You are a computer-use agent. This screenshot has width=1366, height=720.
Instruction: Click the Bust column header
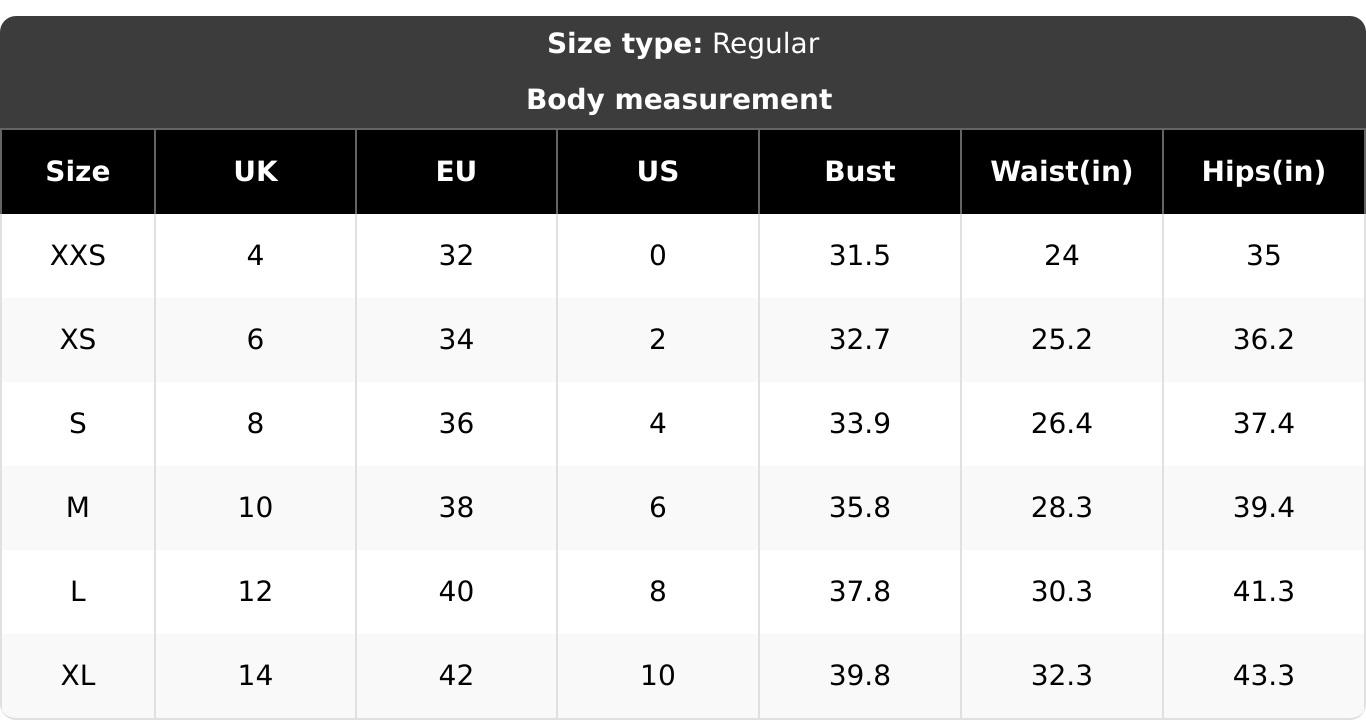pyautogui.click(x=859, y=172)
